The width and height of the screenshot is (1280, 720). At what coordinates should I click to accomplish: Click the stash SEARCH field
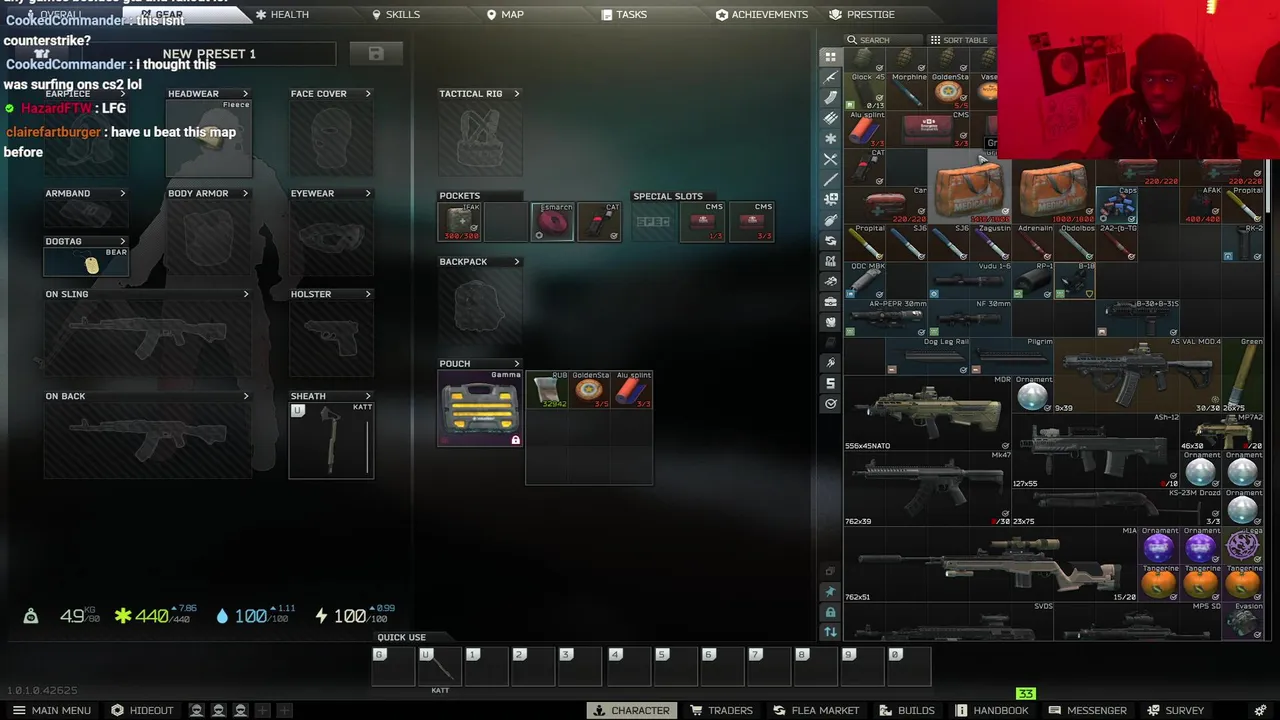point(883,40)
